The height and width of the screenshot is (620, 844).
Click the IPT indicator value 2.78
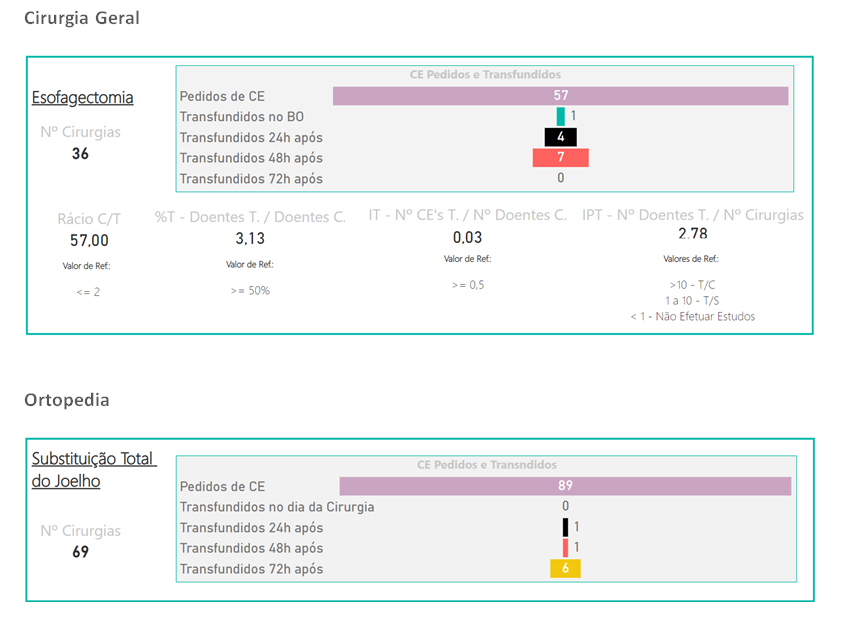tap(692, 234)
